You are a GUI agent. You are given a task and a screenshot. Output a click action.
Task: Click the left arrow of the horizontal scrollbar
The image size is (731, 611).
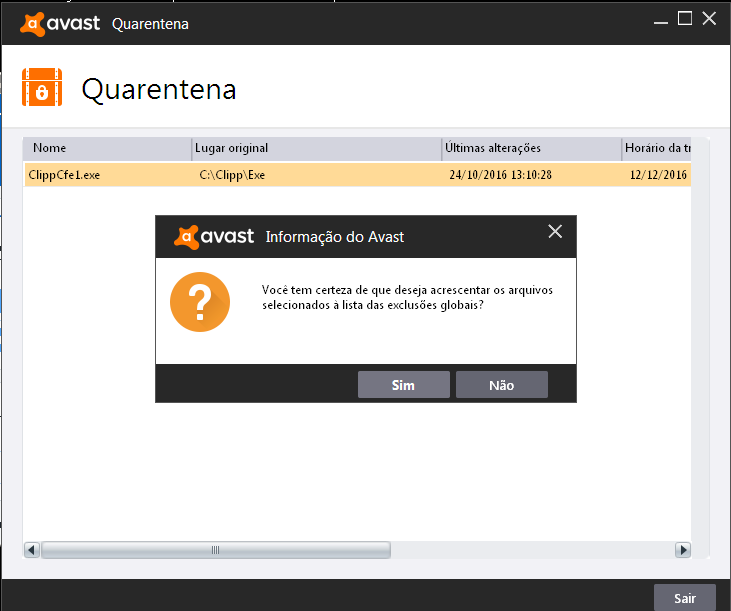[x=31, y=550]
